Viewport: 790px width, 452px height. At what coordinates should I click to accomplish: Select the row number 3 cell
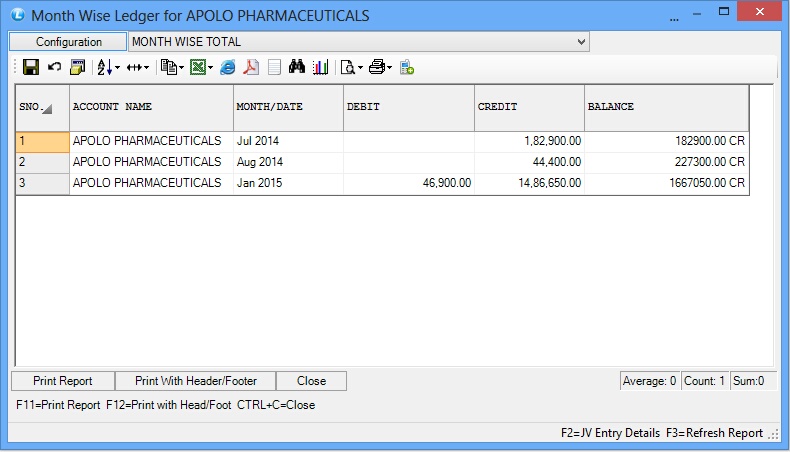pos(42,183)
